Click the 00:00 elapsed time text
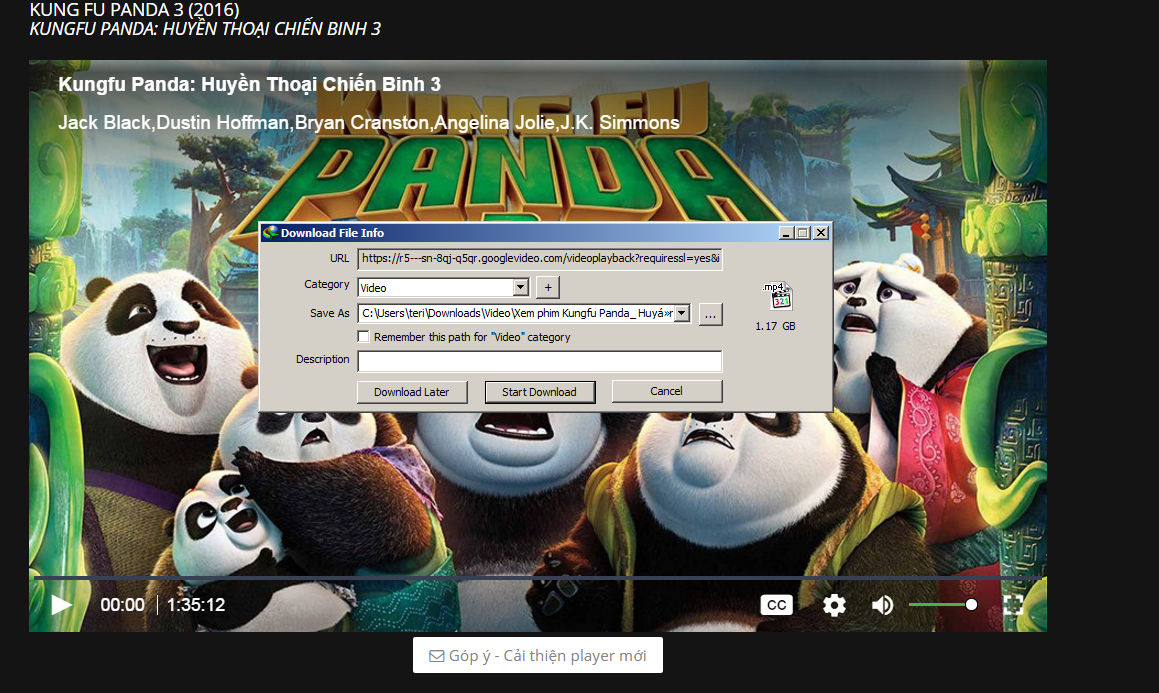The height and width of the screenshot is (693, 1159). point(123,605)
